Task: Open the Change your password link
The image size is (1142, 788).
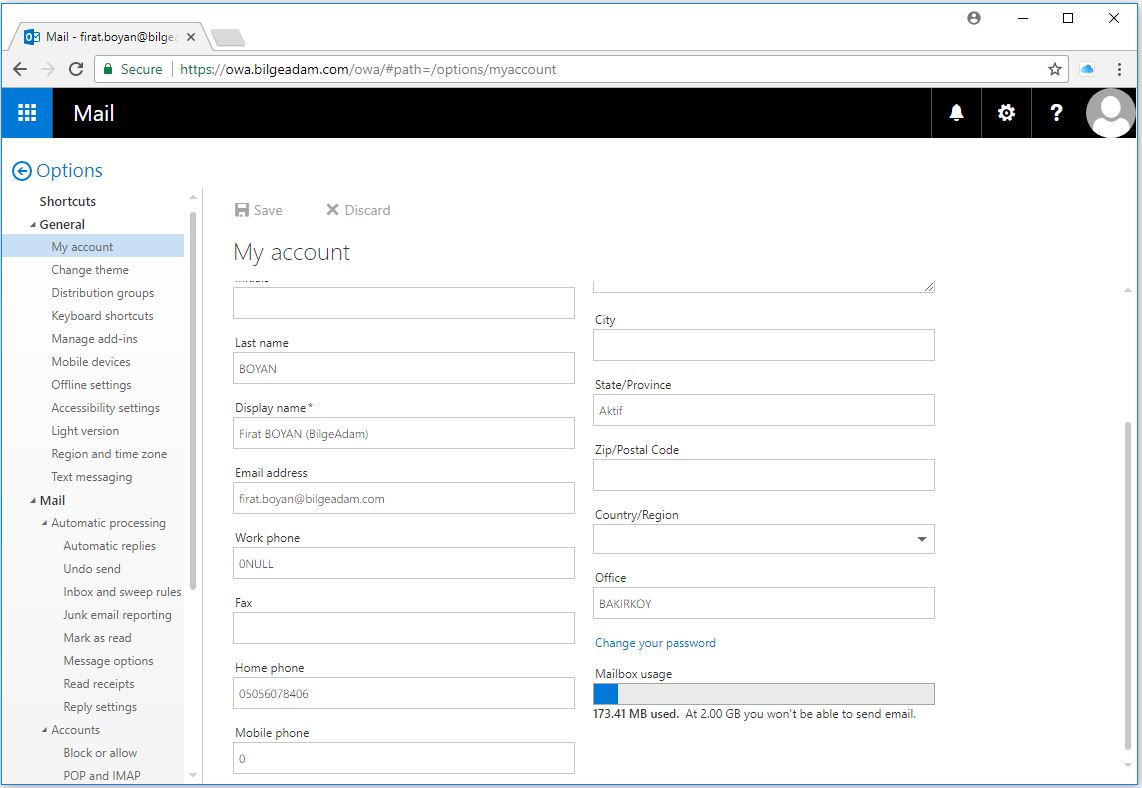Action: (x=655, y=642)
